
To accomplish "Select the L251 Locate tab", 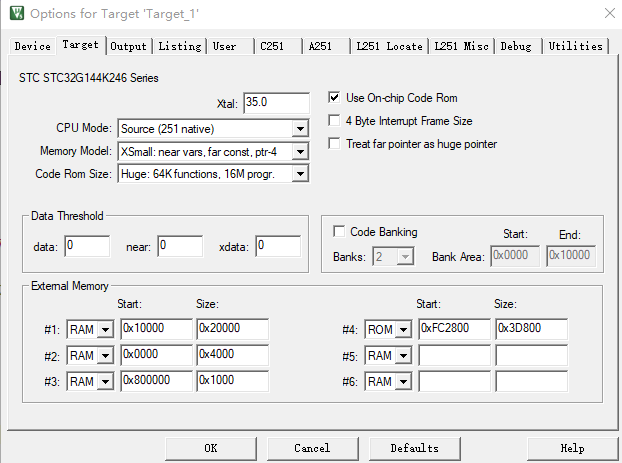I will [389, 46].
